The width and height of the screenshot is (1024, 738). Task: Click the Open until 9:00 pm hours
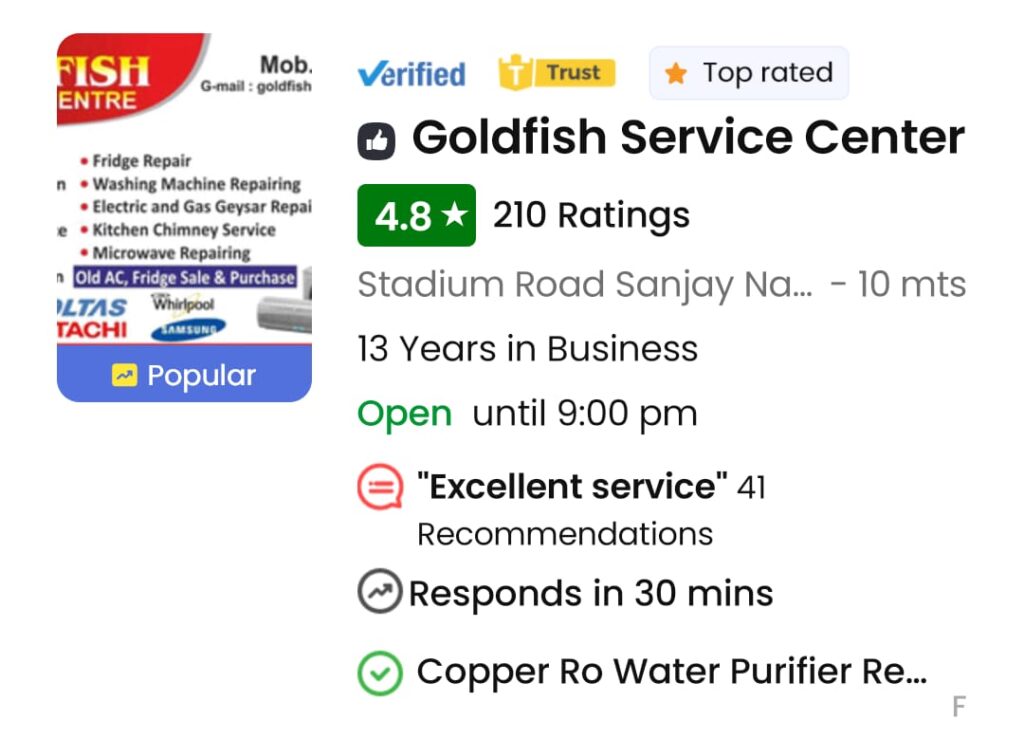pyautogui.click(x=527, y=413)
